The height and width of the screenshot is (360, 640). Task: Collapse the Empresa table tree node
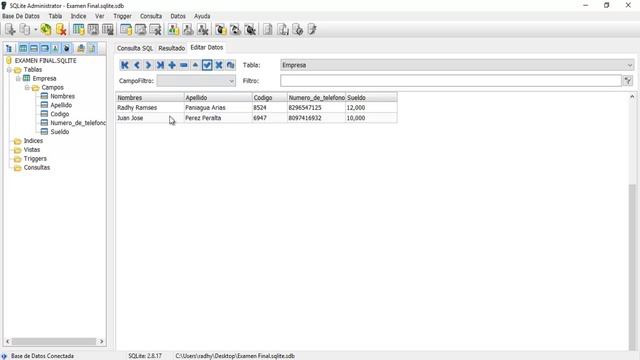coord(18,78)
